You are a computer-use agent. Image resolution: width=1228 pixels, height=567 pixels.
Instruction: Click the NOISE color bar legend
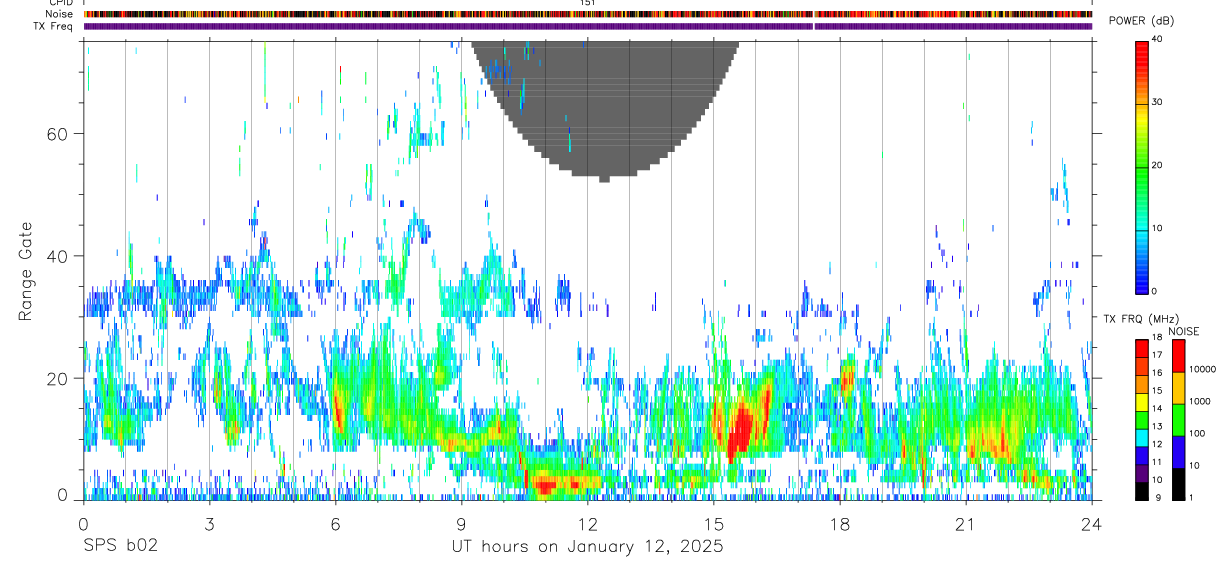pyautogui.click(x=1179, y=420)
